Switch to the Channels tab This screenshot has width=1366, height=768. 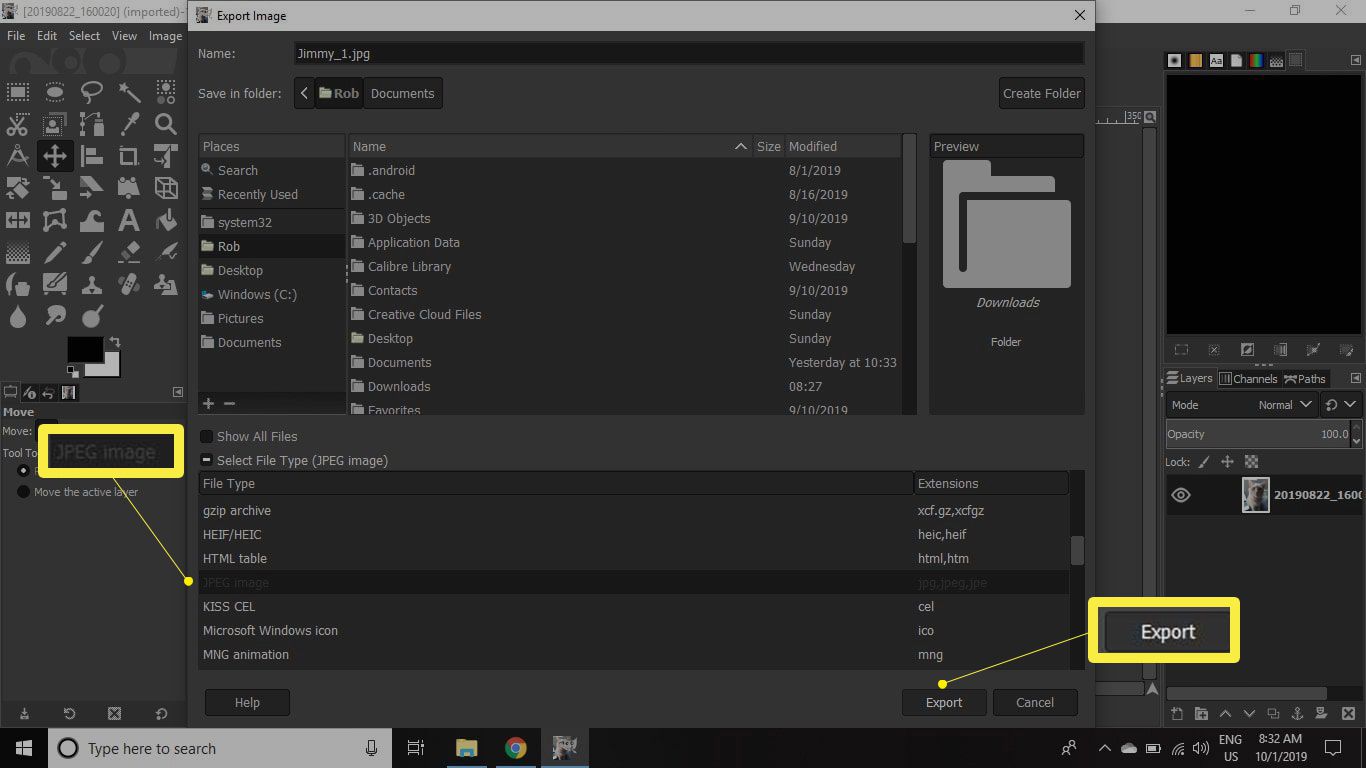(1248, 378)
